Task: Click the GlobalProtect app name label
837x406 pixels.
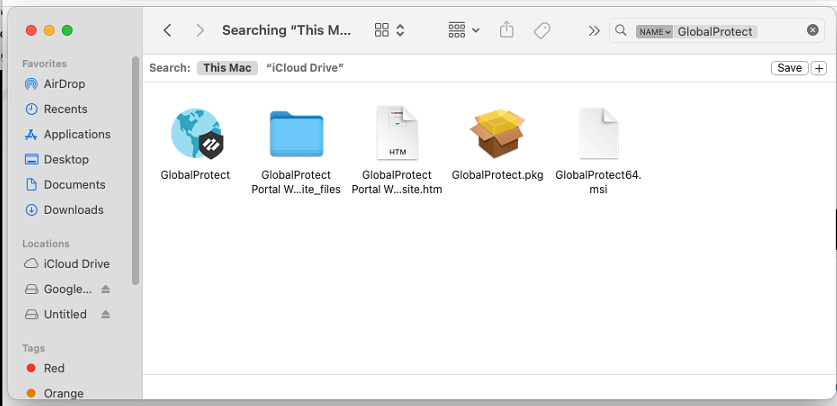Action: click(x=195, y=175)
